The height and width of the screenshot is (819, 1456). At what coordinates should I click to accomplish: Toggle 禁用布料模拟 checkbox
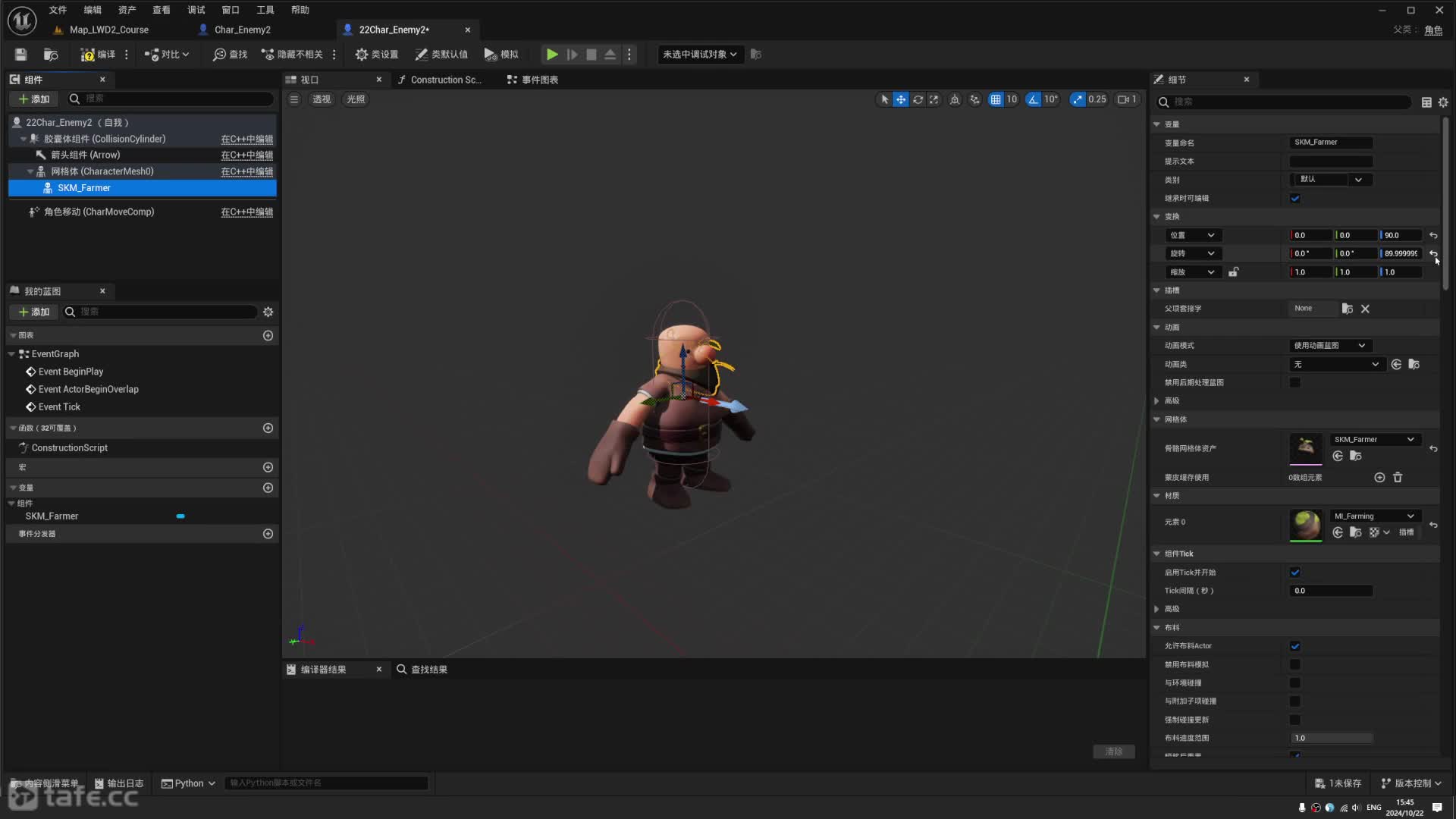[x=1295, y=664]
